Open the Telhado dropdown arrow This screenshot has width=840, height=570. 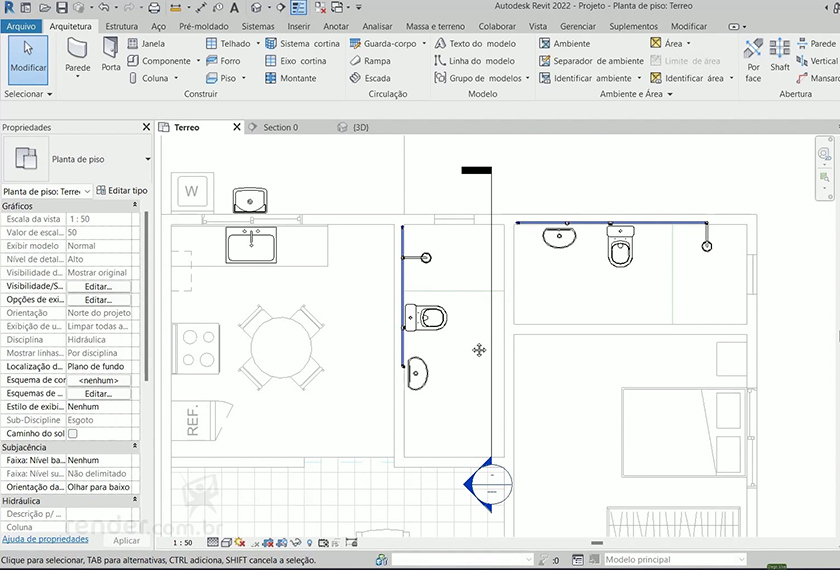258,44
